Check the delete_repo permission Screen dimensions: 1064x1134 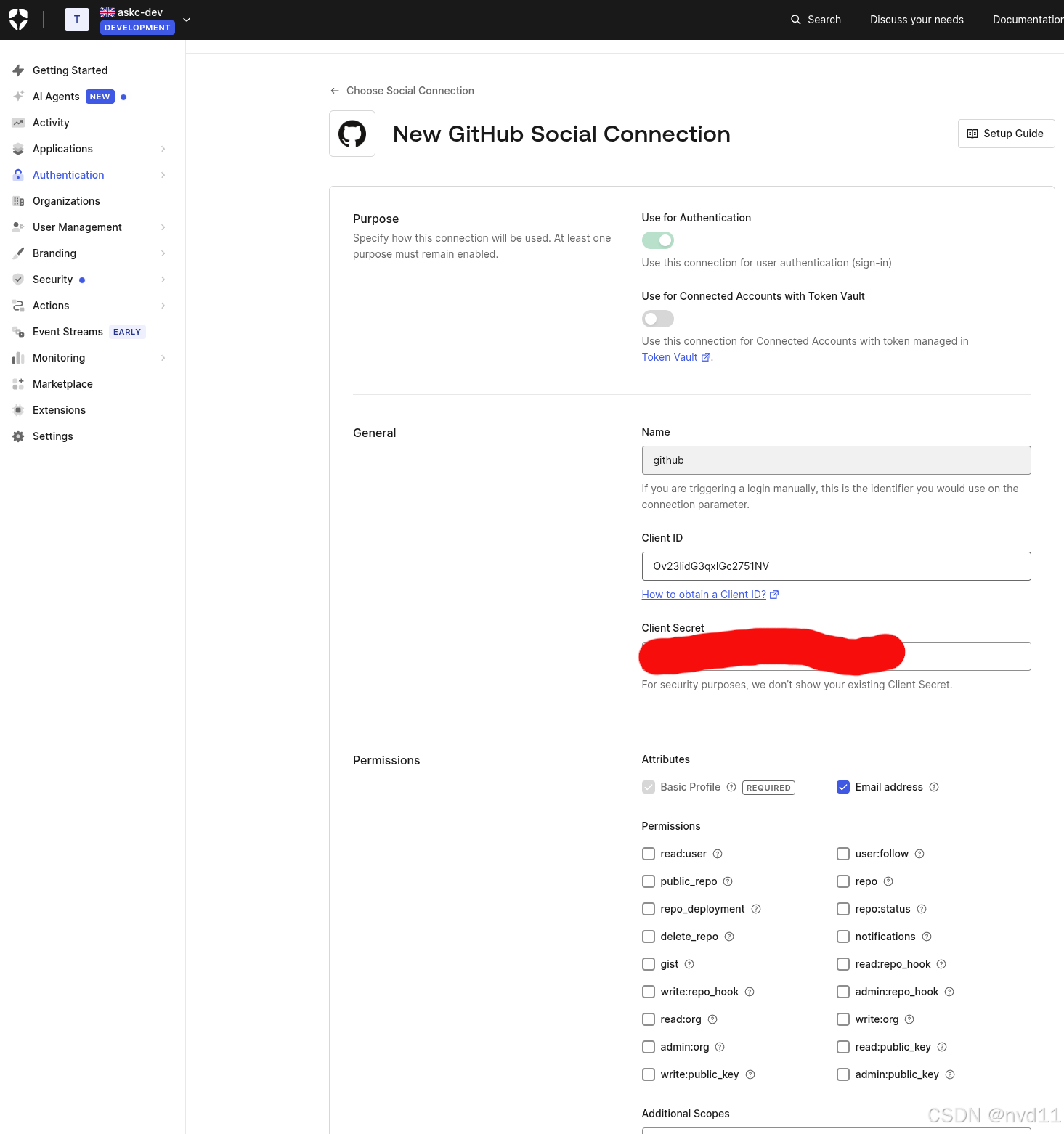(649, 937)
